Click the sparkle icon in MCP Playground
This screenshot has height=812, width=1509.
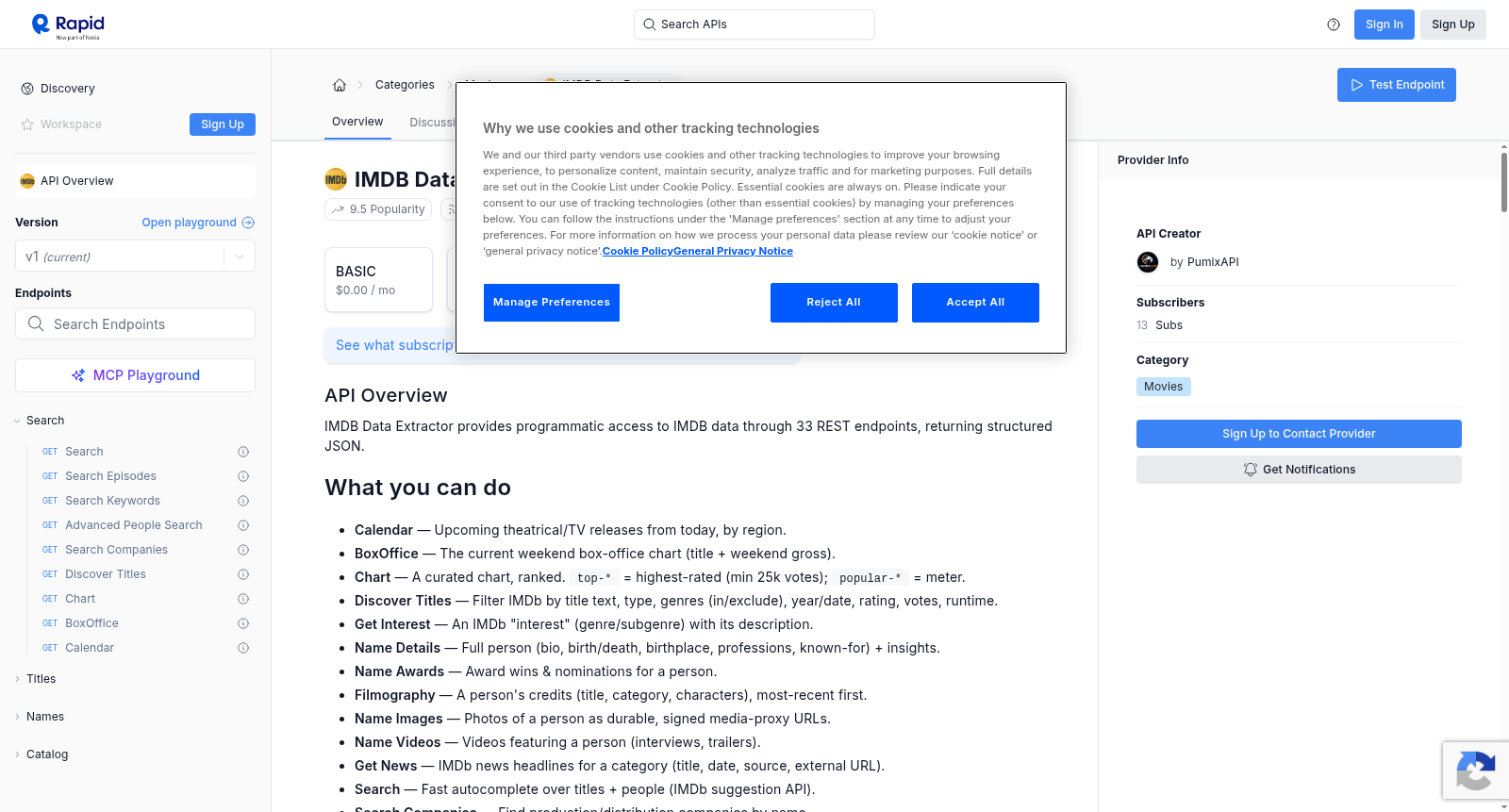point(78,375)
